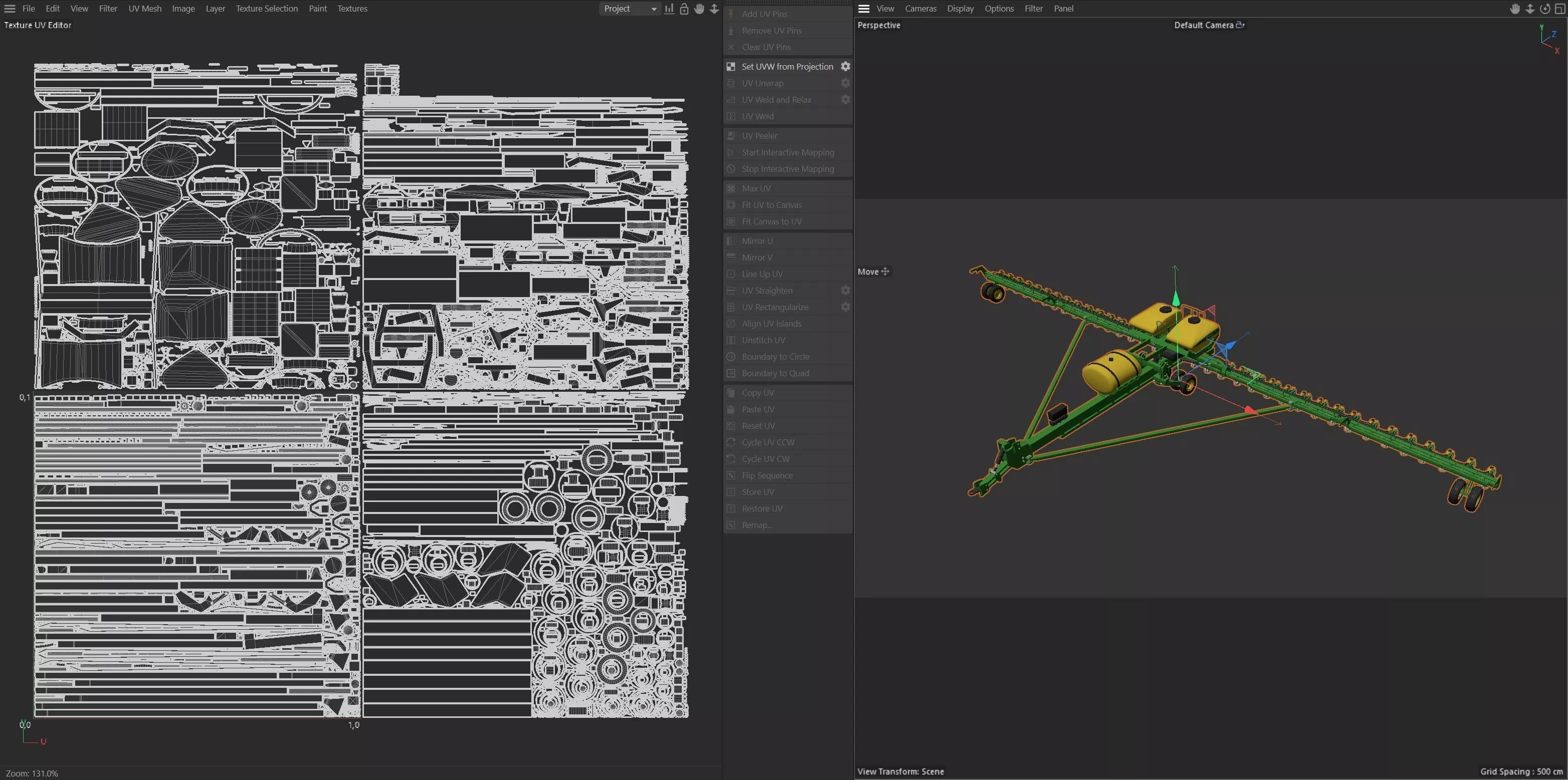1568x780 pixels.
Task: Open the Texture Selection menu
Action: tap(267, 9)
